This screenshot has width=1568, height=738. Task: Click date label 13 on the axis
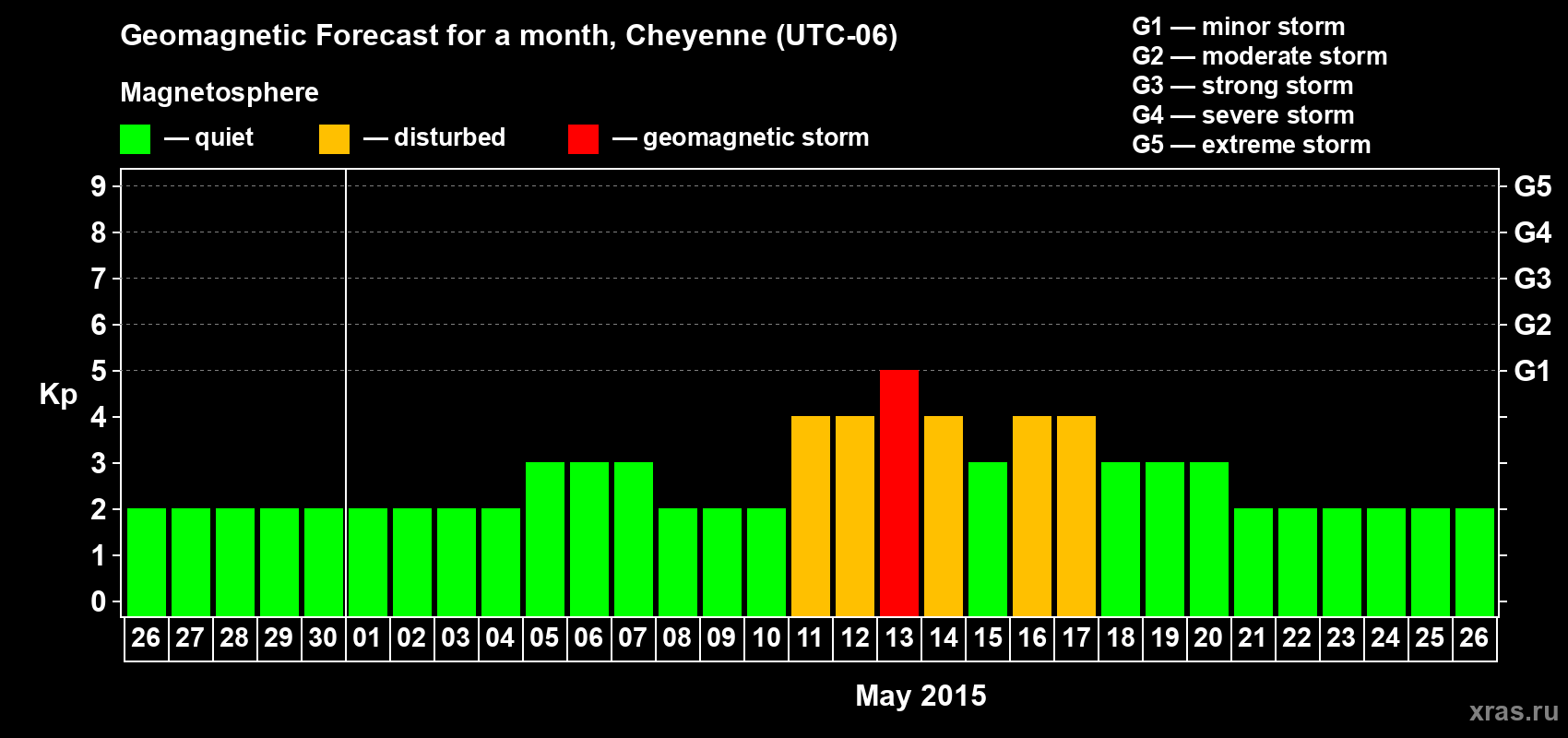click(899, 638)
